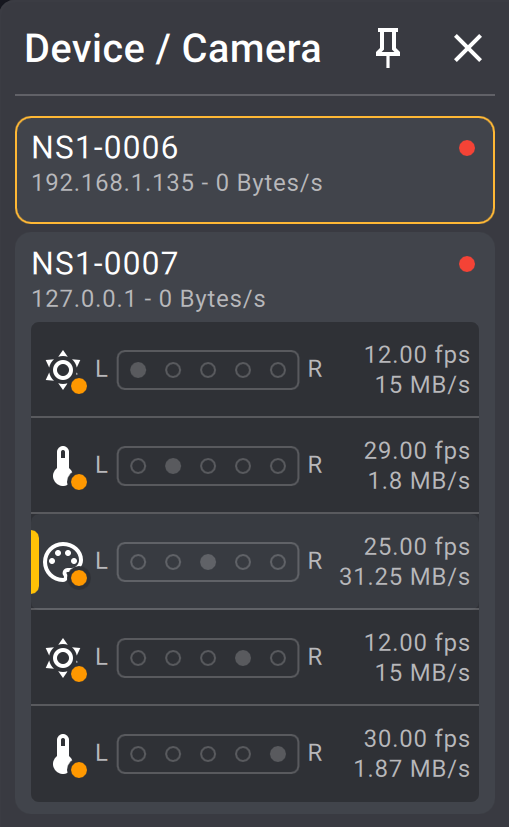Click the color palette camera icon
509x827 pixels.
point(65,563)
